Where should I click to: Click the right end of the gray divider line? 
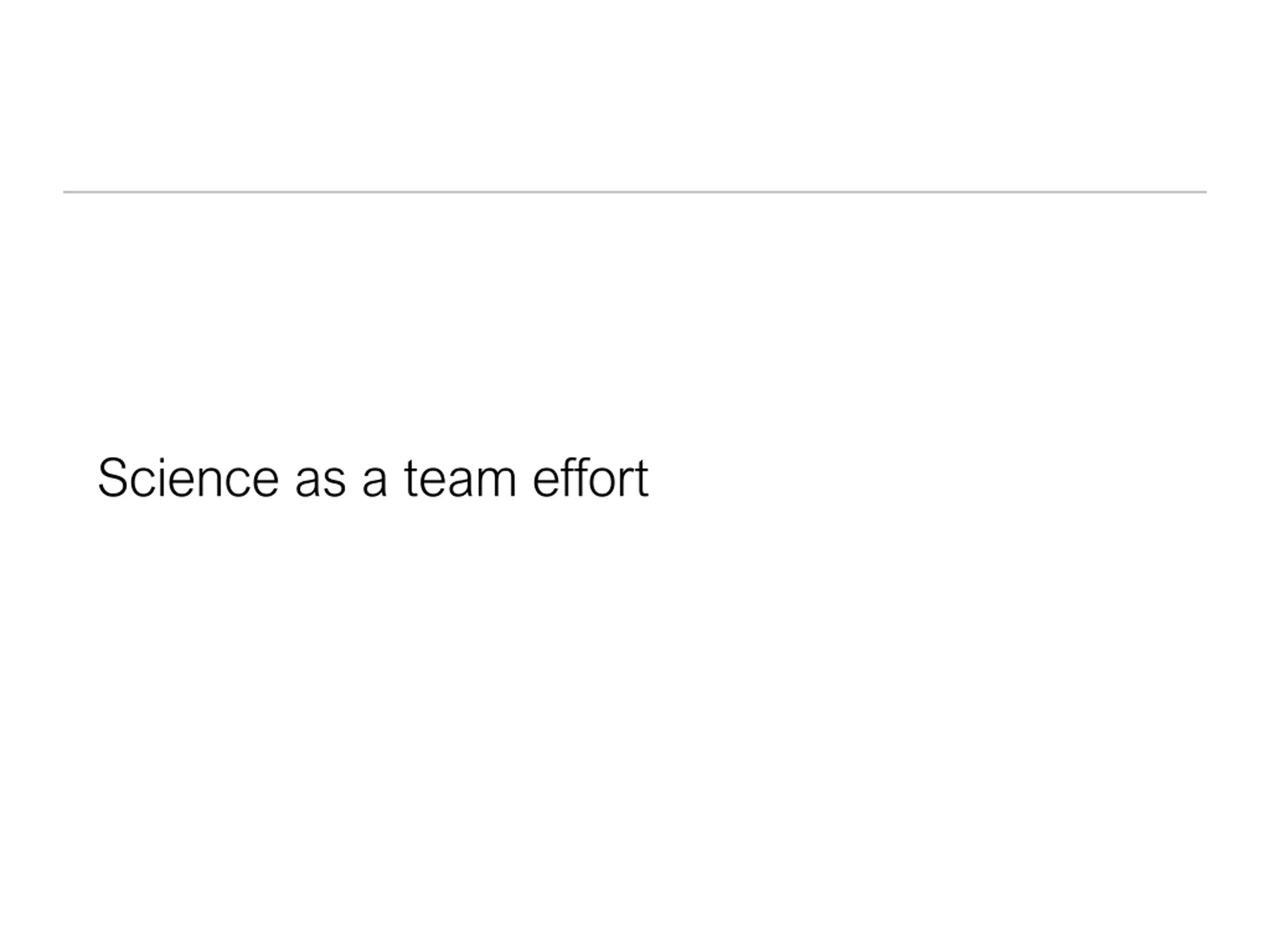[1204, 192]
